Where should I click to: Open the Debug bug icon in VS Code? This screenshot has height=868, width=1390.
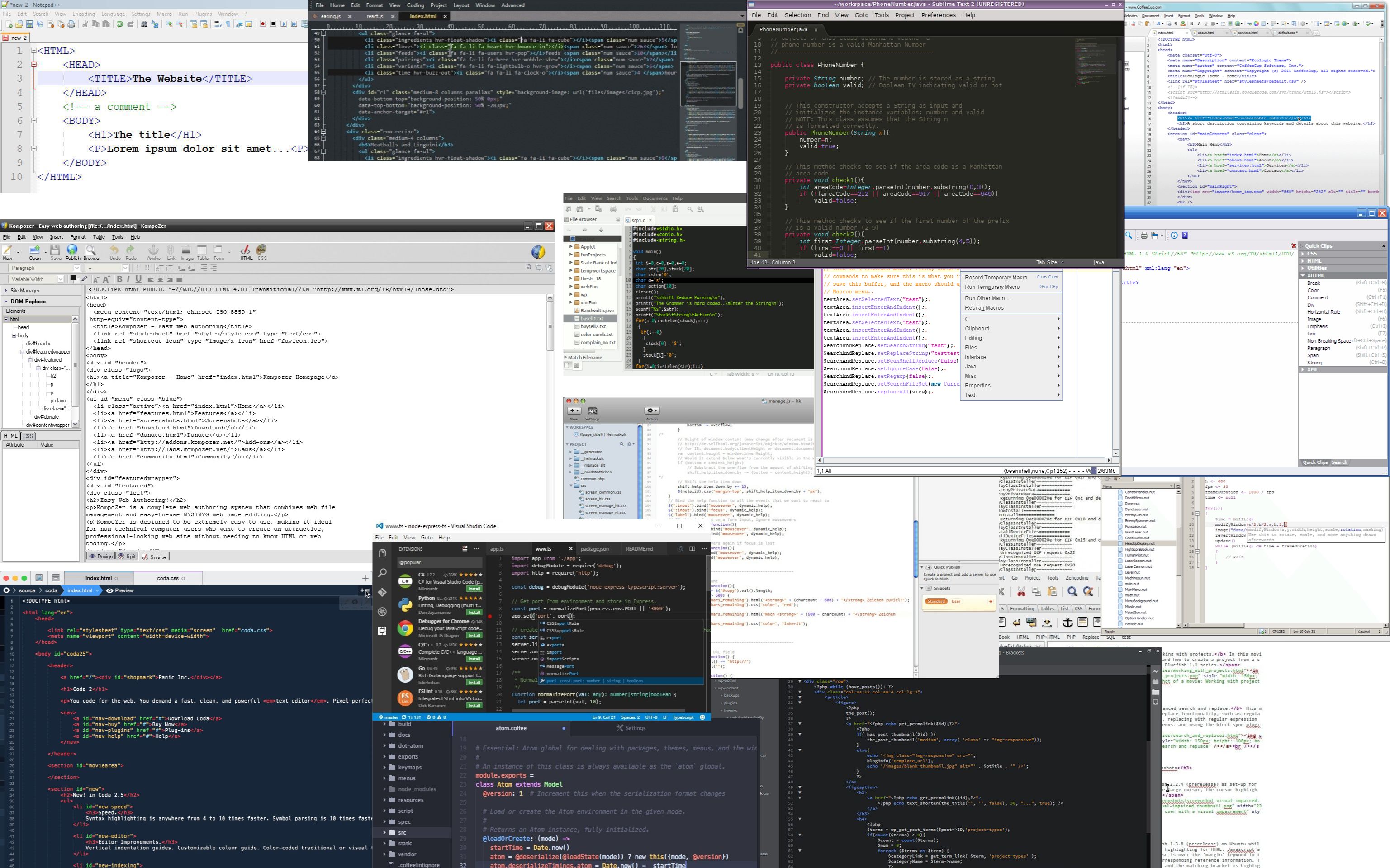[x=383, y=611]
